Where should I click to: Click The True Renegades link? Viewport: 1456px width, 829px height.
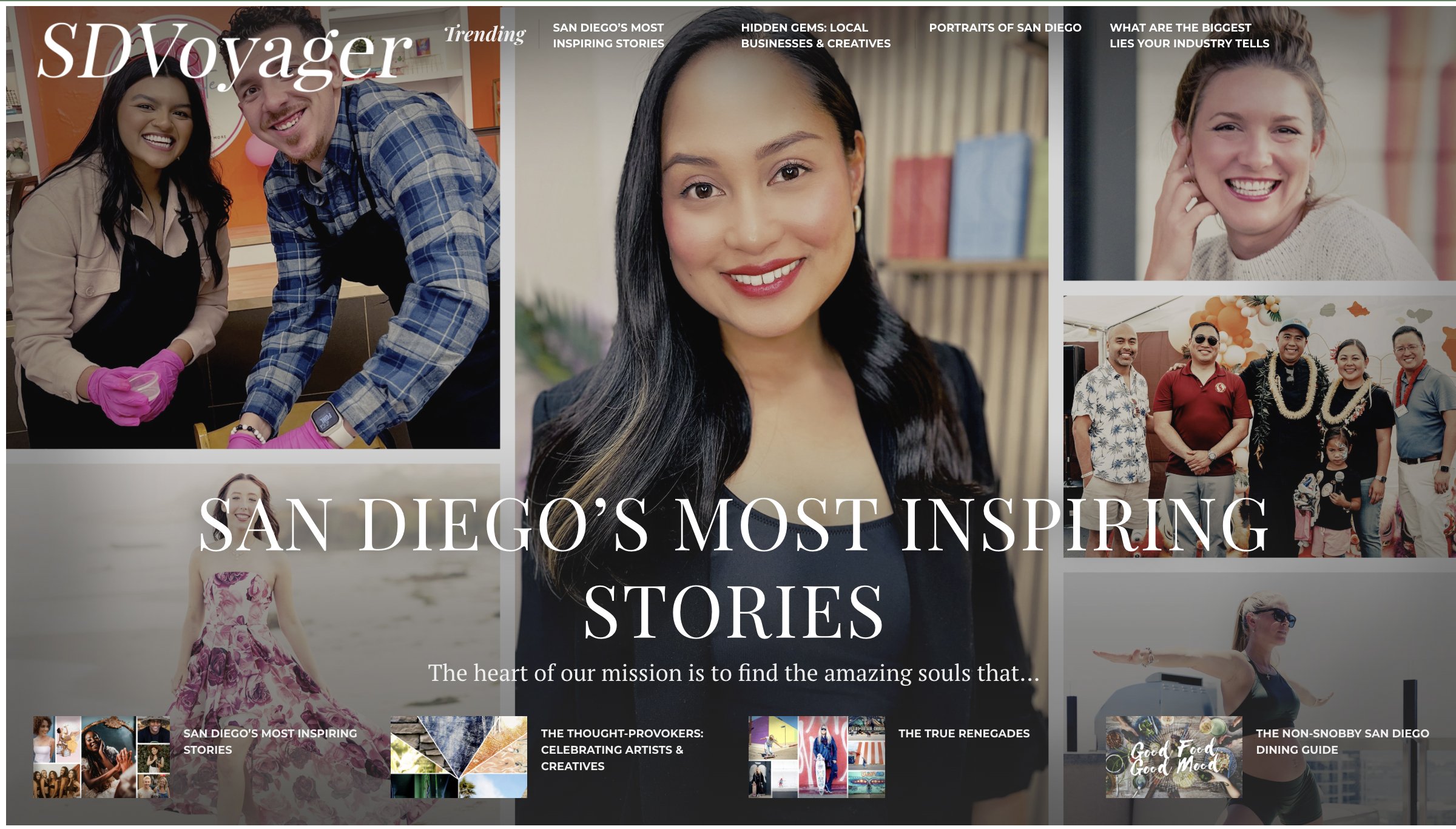963,733
